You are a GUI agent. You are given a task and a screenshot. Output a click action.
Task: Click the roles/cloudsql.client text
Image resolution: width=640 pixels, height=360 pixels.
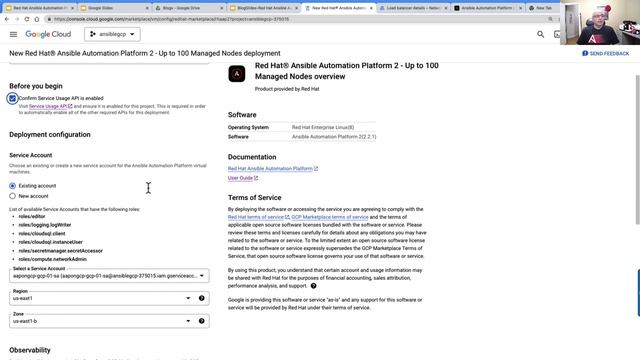(42, 233)
